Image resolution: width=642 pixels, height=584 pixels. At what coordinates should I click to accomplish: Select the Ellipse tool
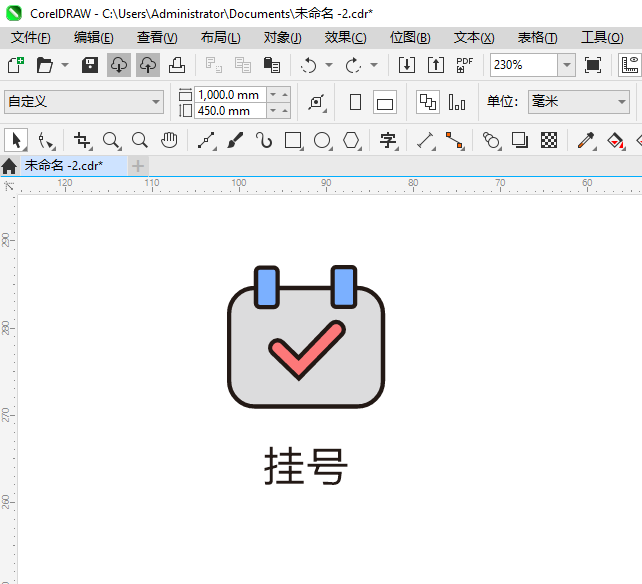(x=323, y=140)
